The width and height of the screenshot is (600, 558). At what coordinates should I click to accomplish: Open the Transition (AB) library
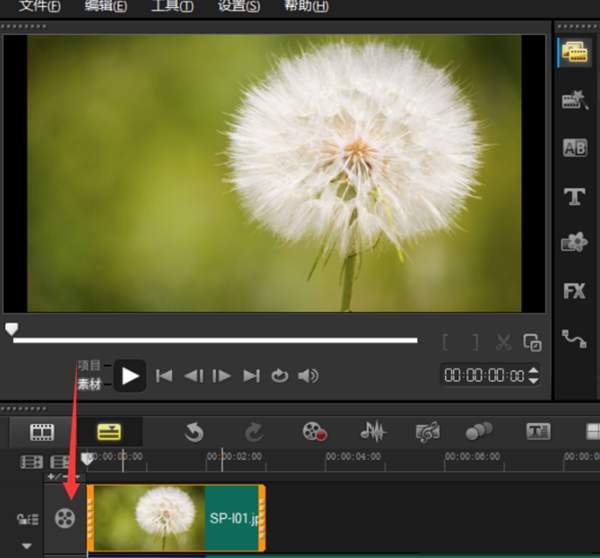(x=574, y=148)
